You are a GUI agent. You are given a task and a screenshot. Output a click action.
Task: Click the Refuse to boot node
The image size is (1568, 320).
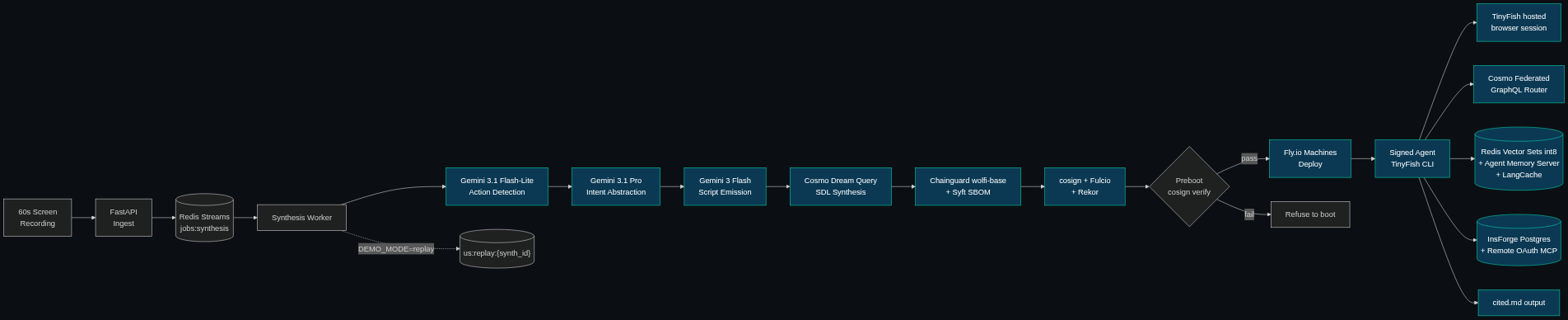[1310, 214]
